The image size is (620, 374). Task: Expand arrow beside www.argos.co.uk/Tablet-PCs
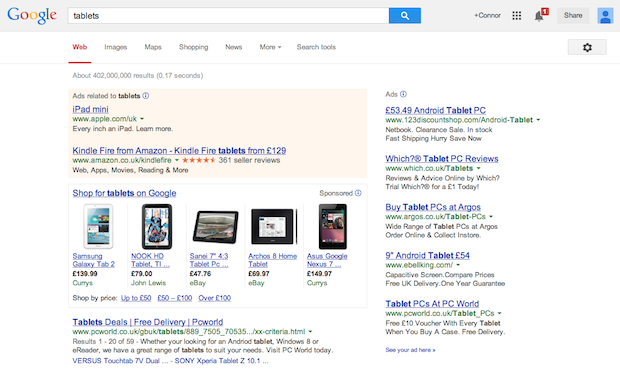pyautogui.click(x=491, y=217)
